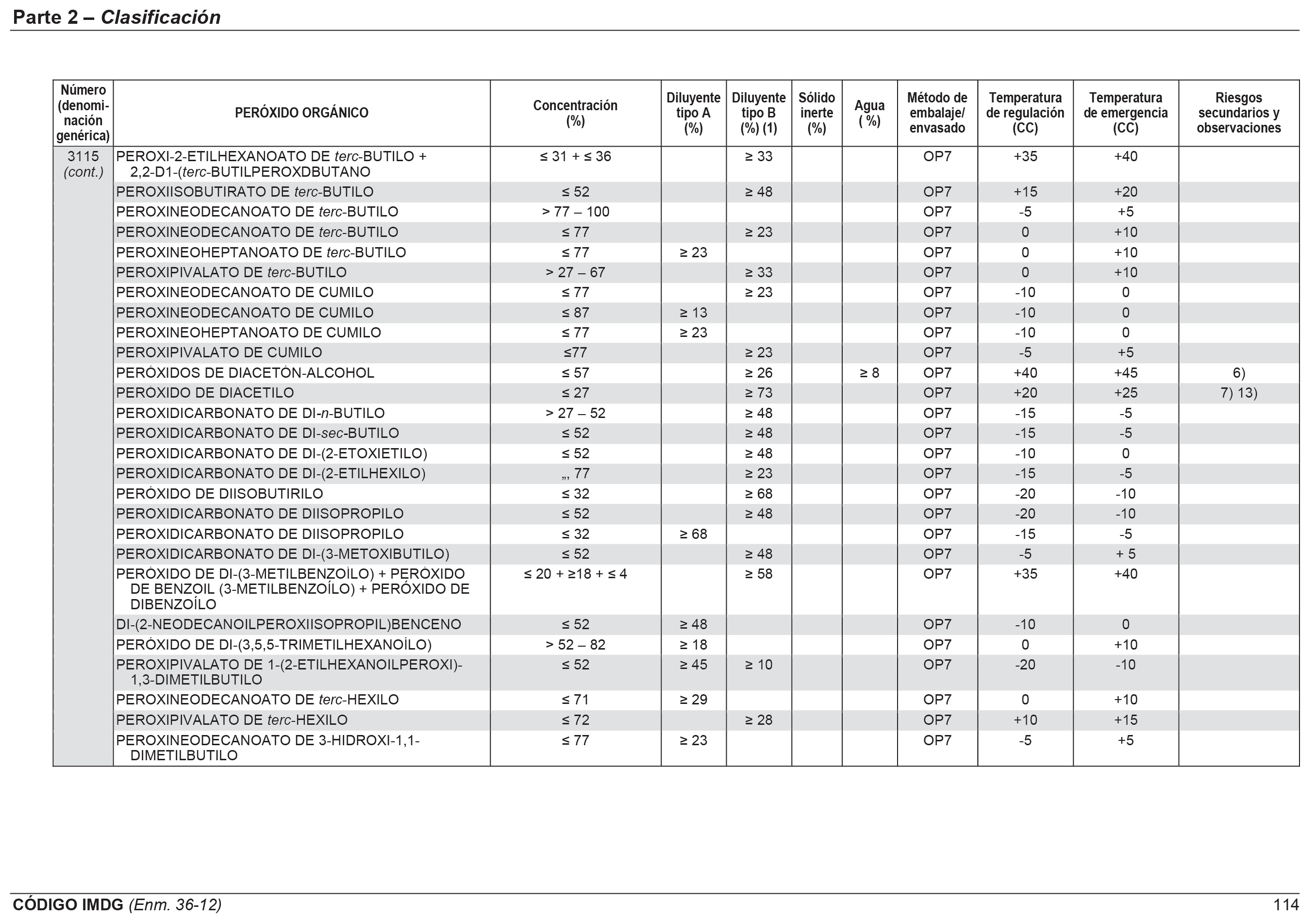This screenshot has width=1316, height=919.
Task: Select 'PEROXIPIVALATO DE 1-(2-ETILHEXANOILPEROXI)' entry
Action: tap(289, 672)
